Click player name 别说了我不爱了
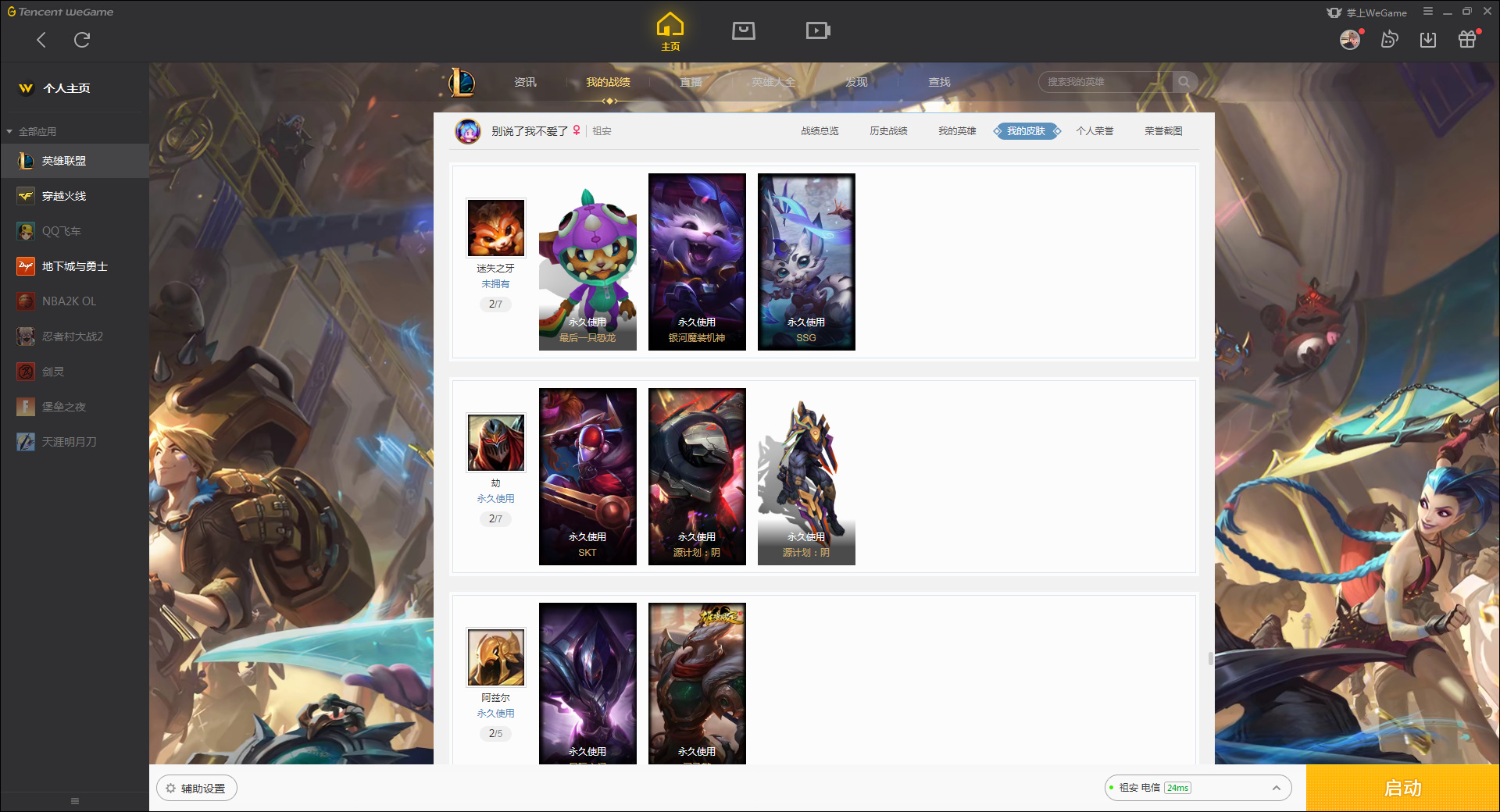Screen dimensions: 1500x812 529,131
